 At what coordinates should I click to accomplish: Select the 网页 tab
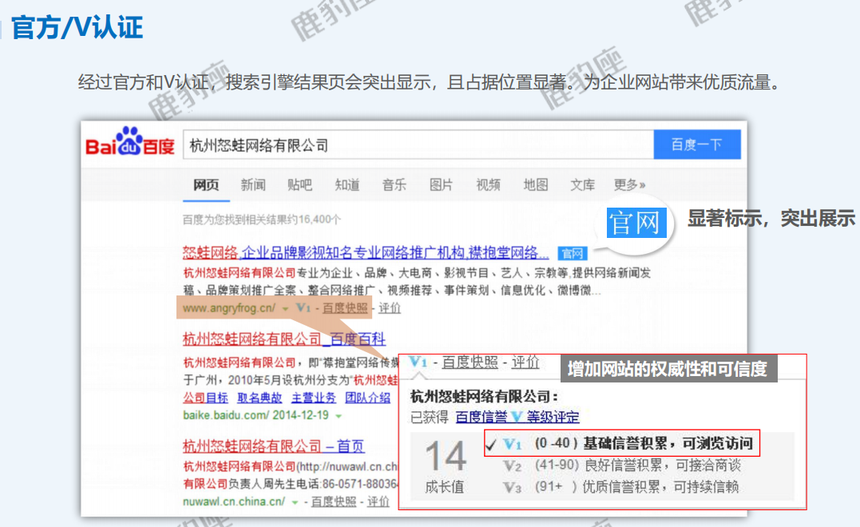click(206, 185)
